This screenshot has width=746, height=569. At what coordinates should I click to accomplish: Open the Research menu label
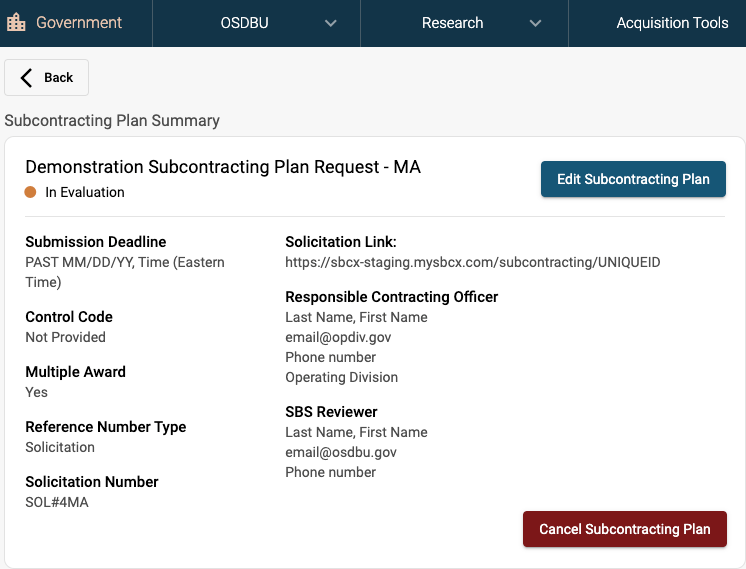pyautogui.click(x=452, y=23)
